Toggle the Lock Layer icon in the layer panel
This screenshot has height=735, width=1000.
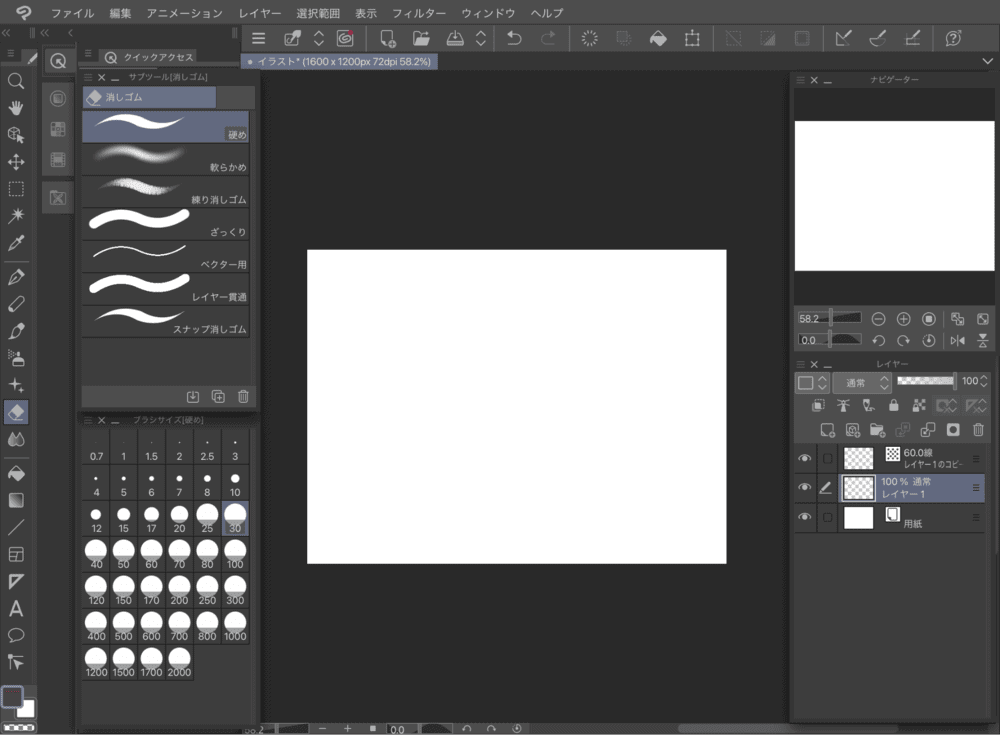pyautogui.click(x=893, y=405)
